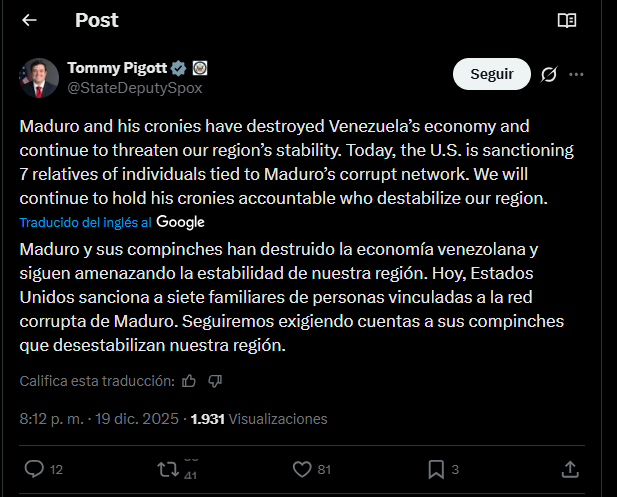Screen dimensions: 617x497
Task: Click the Tommy Pigott display name
Action: pyautogui.click(x=115, y=68)
